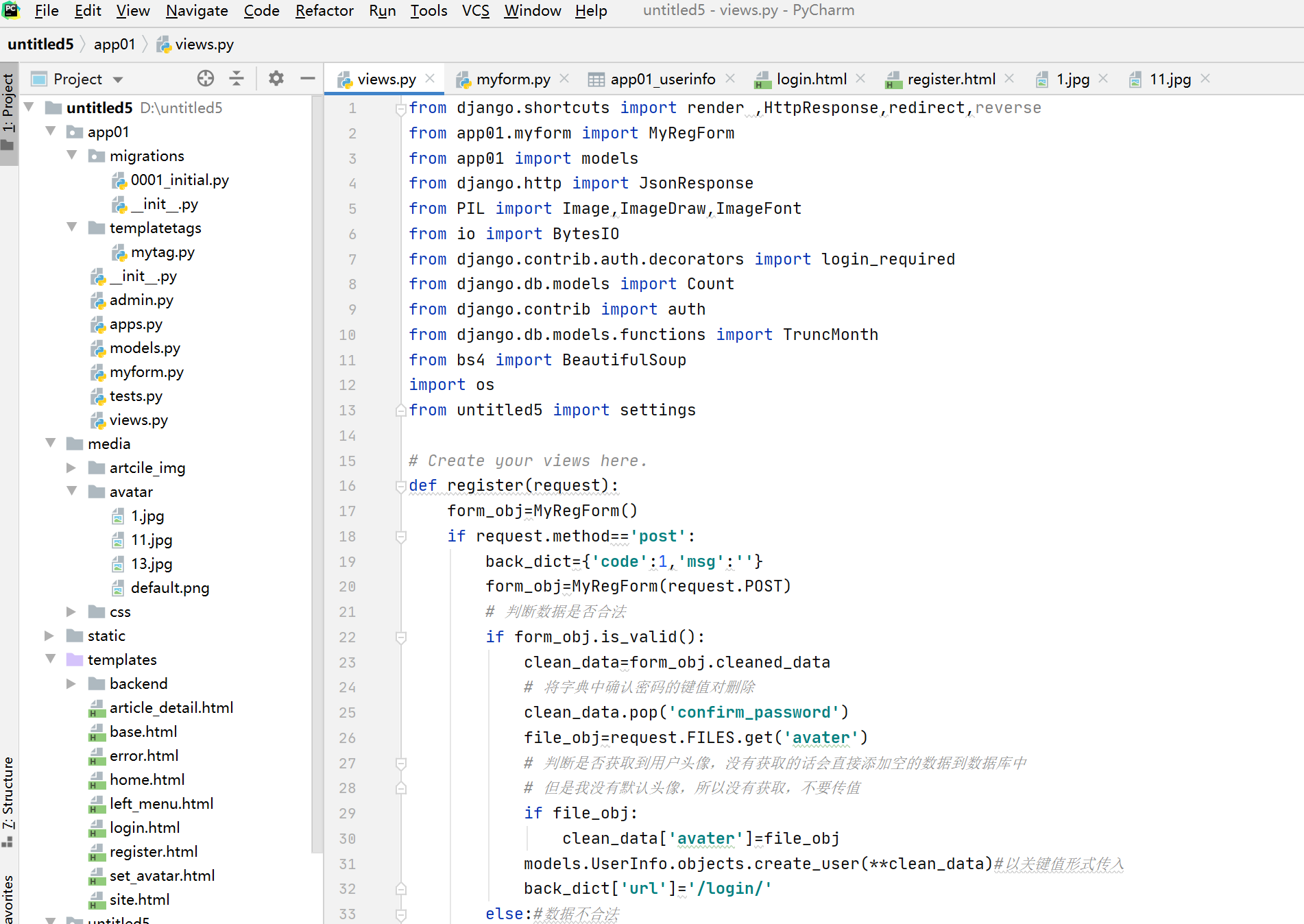Image resolution: width=1304 pixels, height=924 pixels.
Task: Click the untitled5 breadcrumb
Action: coord(40,45)
